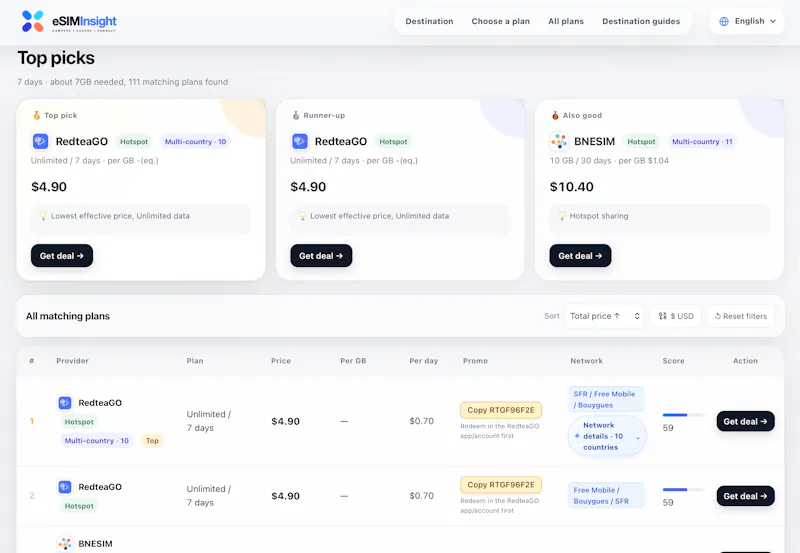Click the globe language icon
Image resolution: width=800 pixels, height=553 pixels.
click(724, 21)
